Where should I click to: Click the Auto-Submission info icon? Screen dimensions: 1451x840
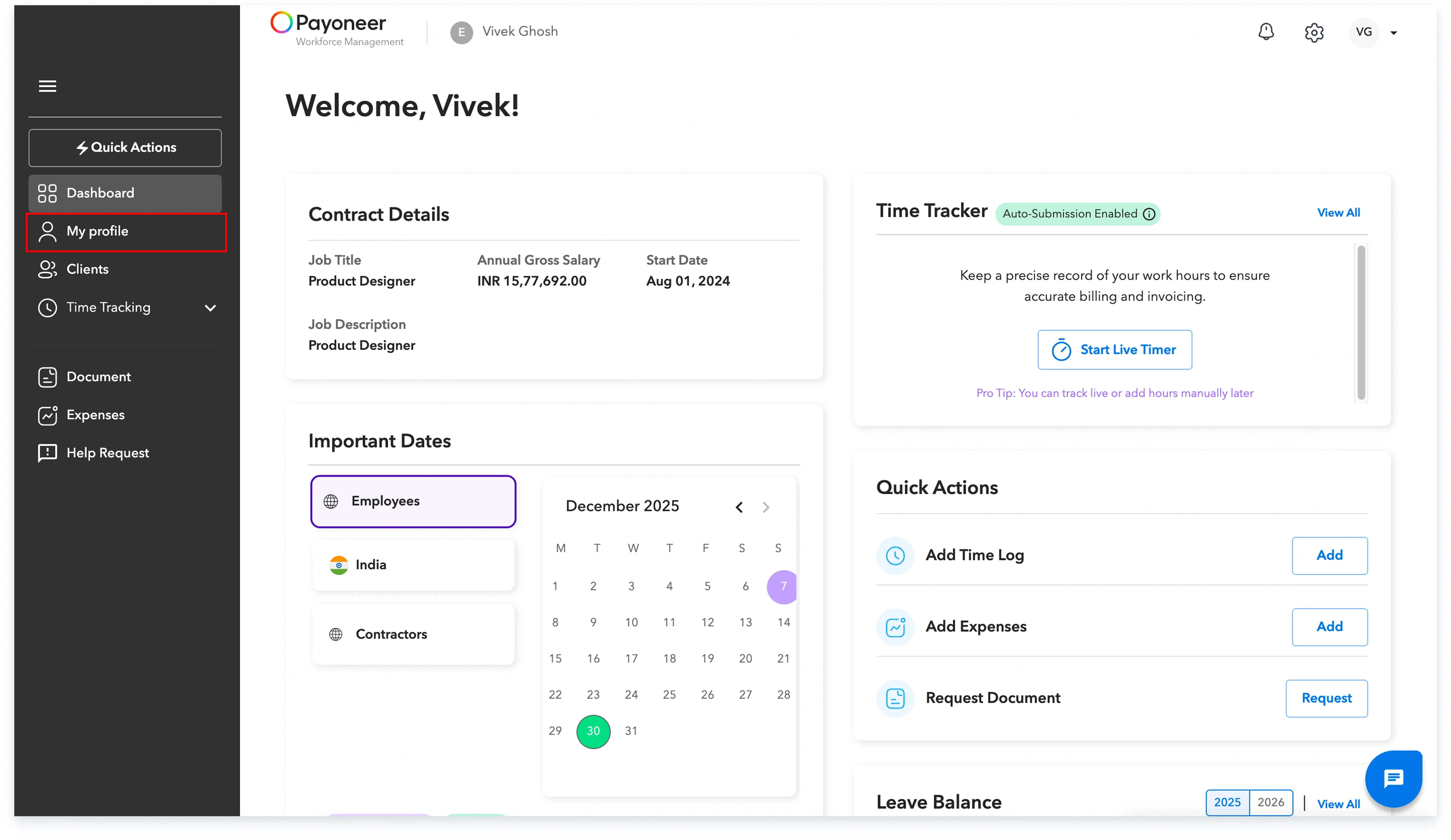coord(1149,214)
